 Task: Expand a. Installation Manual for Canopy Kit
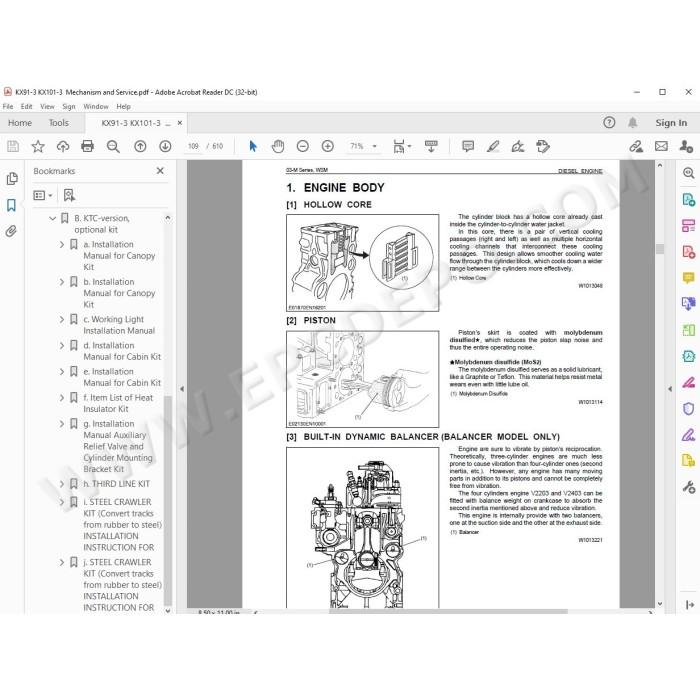coord(62,245)
